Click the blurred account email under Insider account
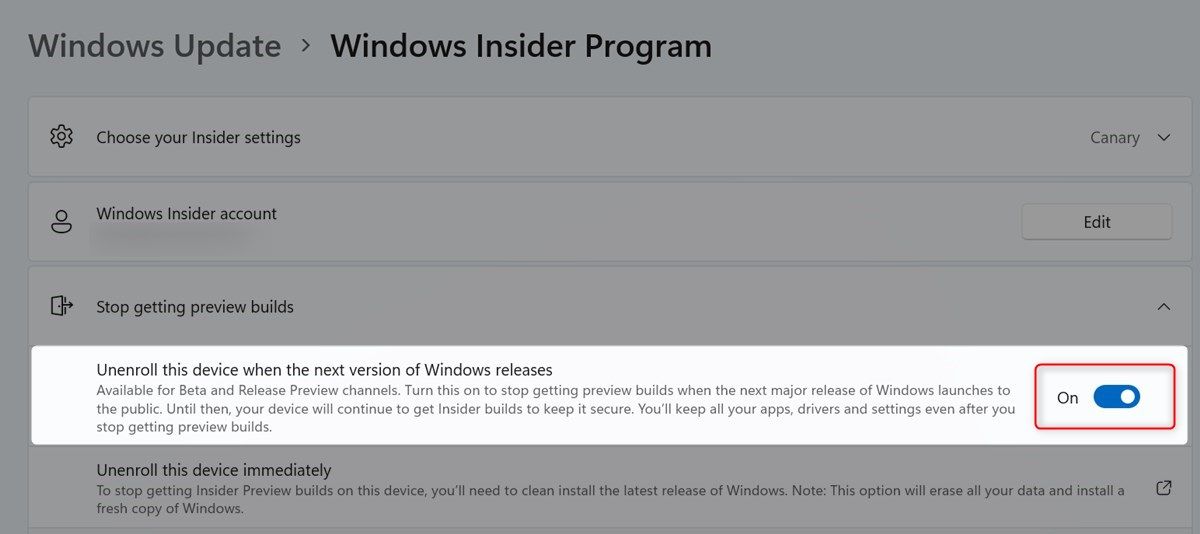The height and width of the screenshot is (534, 1200). tap(170, 236)
